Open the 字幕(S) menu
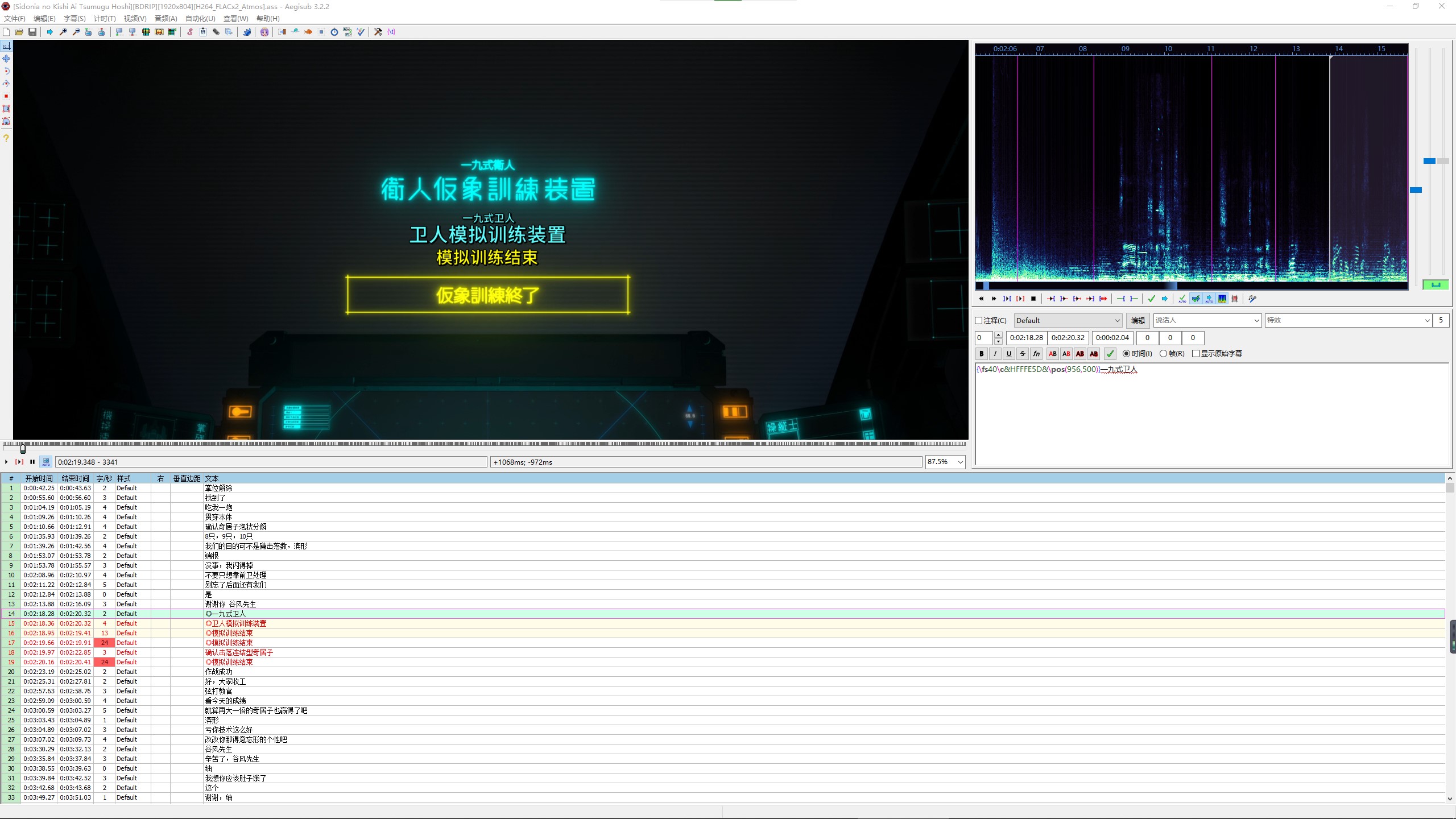This screenshot has width=1456, height=819. [x=75, y=19]
